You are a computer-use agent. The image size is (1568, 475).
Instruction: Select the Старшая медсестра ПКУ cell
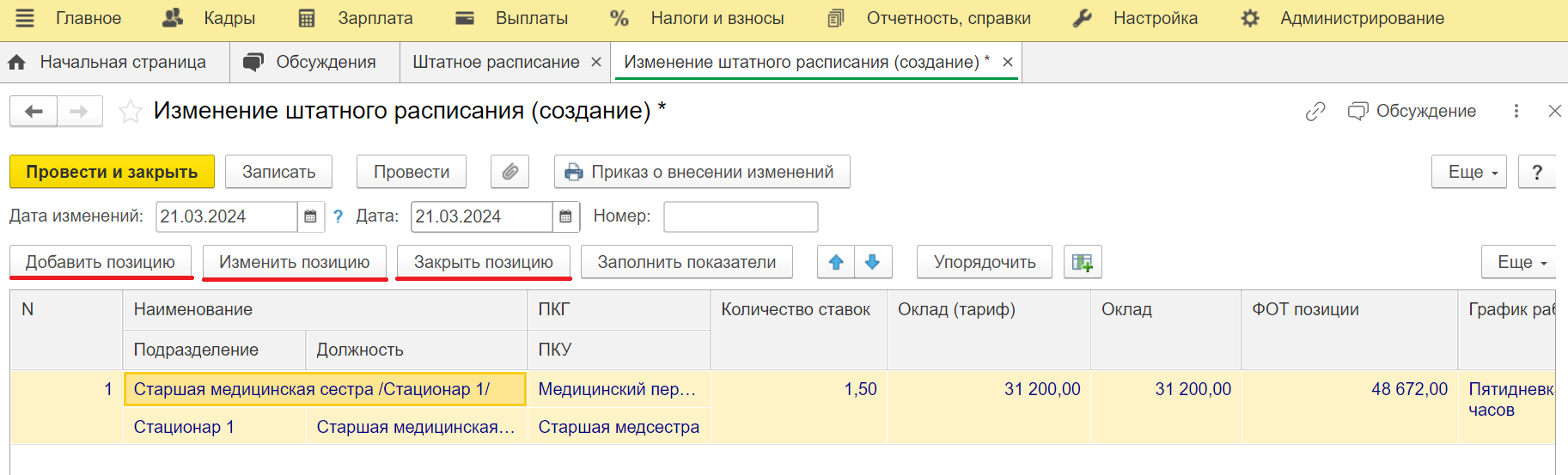pos(619,427)
